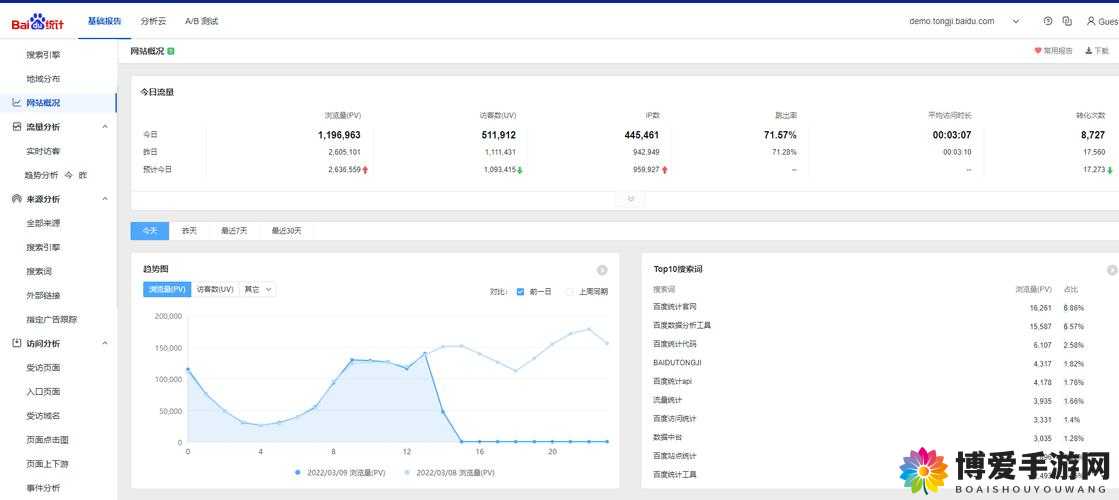The width and height of the screenshot is (1119, 500).
Task: Click the 访客数(UV) chart button
Action: [215, 290]
